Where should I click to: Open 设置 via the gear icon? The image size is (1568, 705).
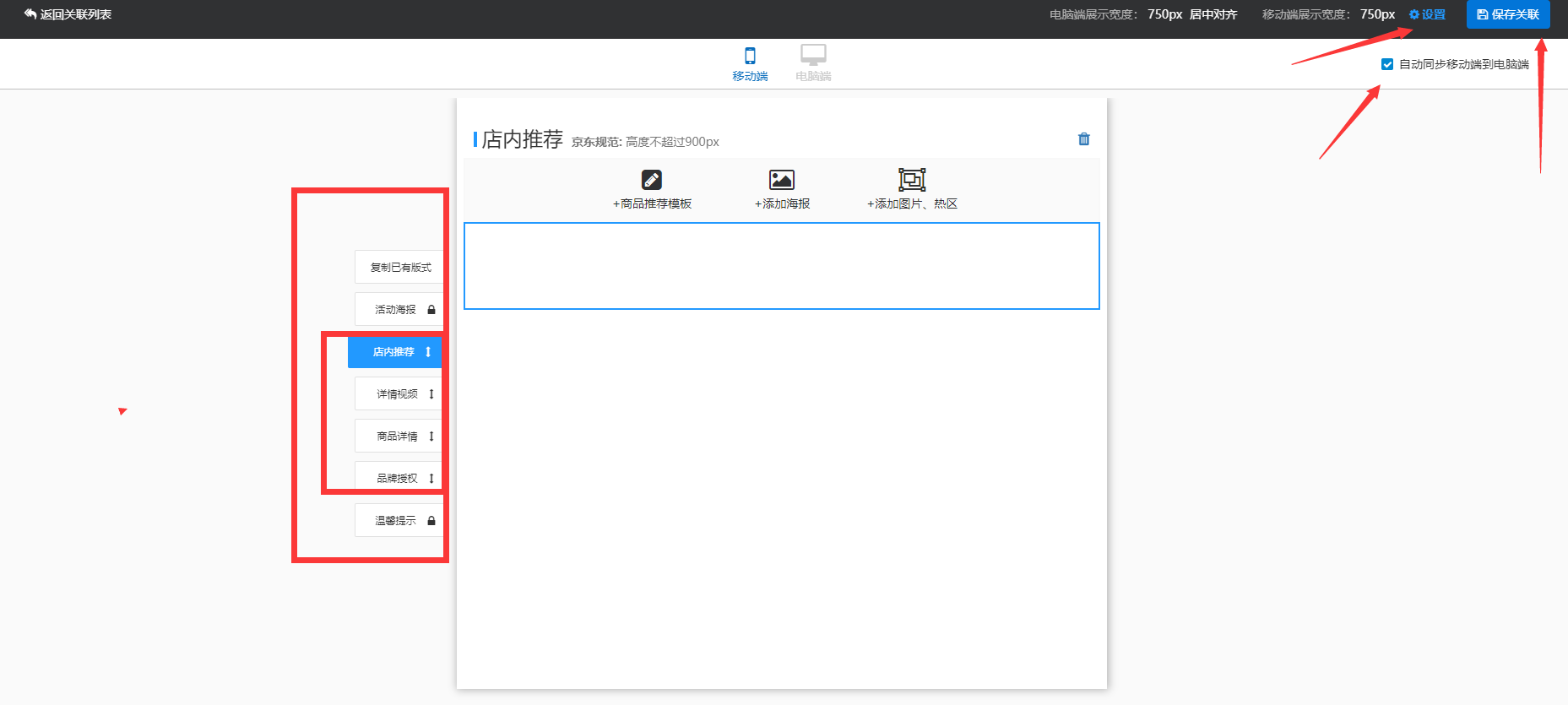(x=1414, y=14)
